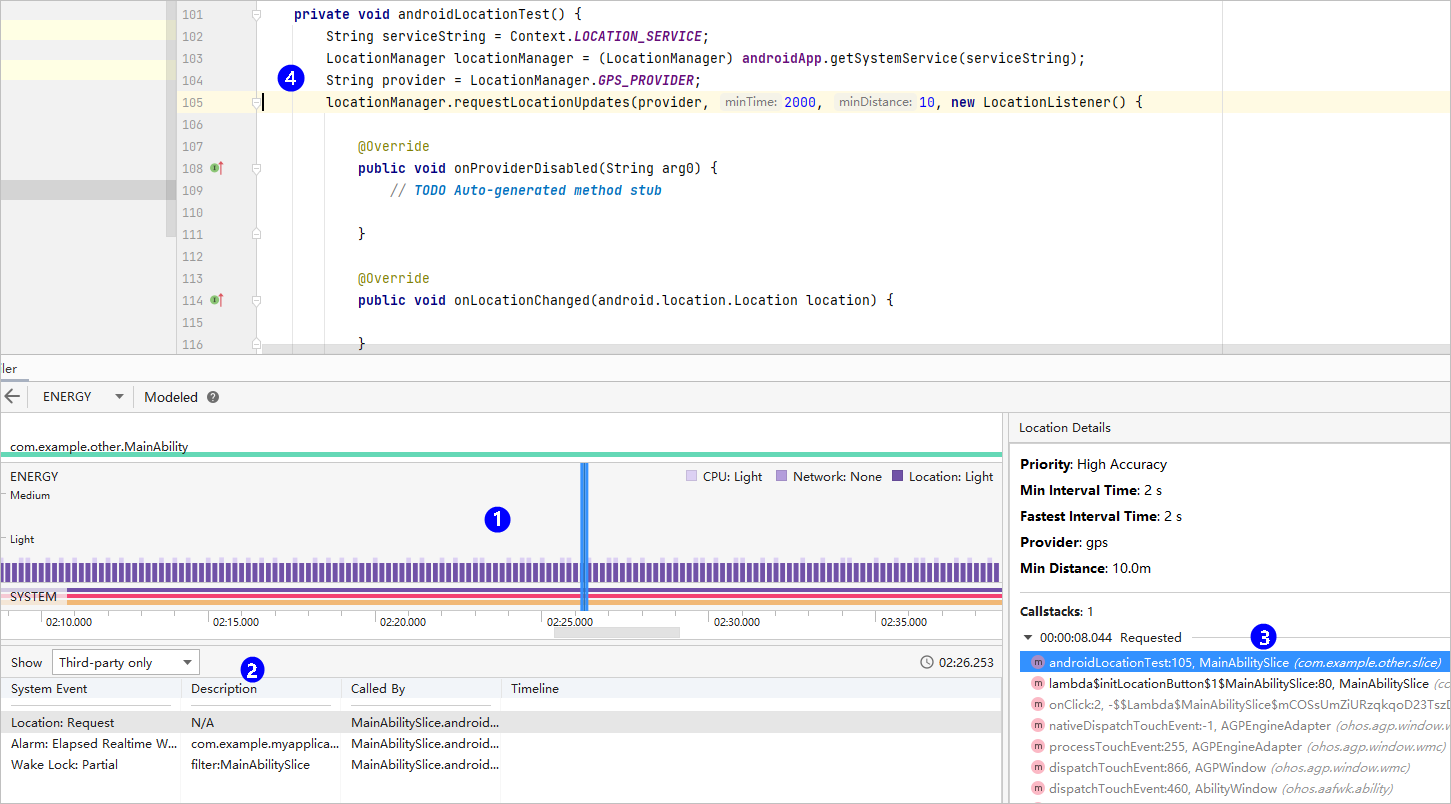This screenshot has width=1451, height=804.
Task: Click 'Provider: gps' detail line
Action: pos(1064,542)
